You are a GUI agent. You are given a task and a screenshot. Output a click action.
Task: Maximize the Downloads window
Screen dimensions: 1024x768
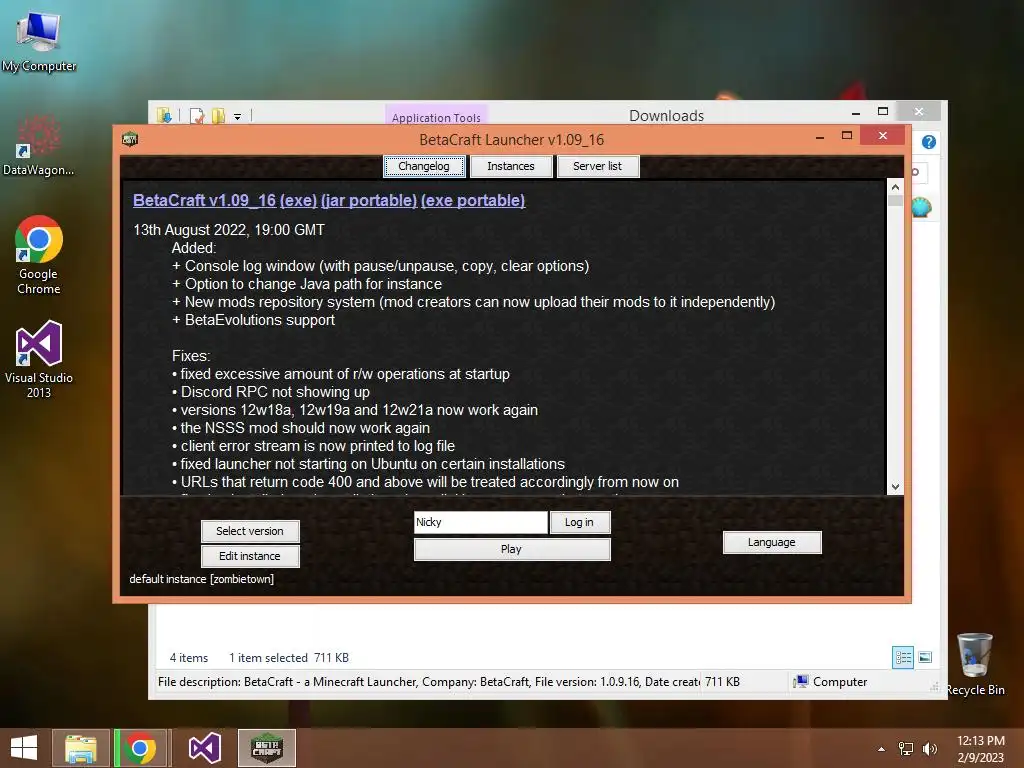point(883,112)
